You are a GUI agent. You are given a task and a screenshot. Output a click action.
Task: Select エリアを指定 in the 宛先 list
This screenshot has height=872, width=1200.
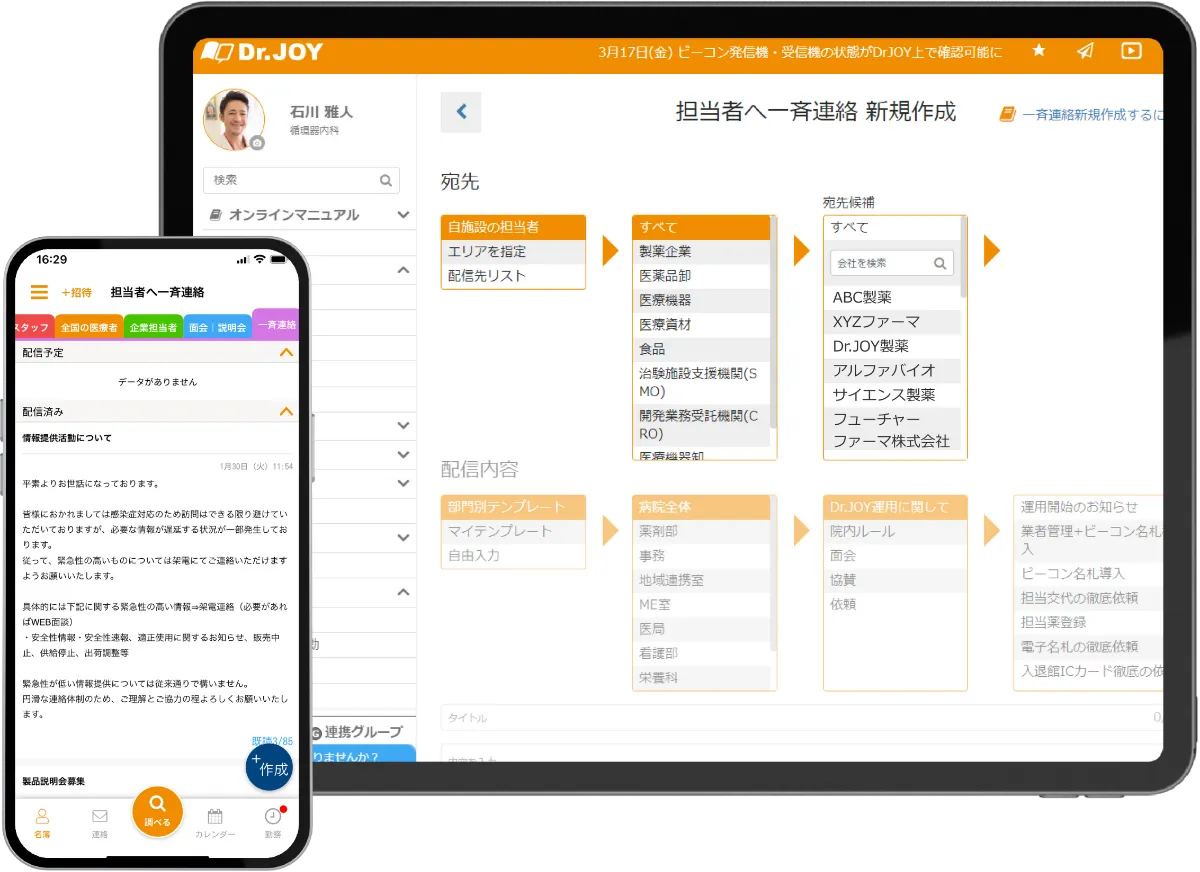513,251
